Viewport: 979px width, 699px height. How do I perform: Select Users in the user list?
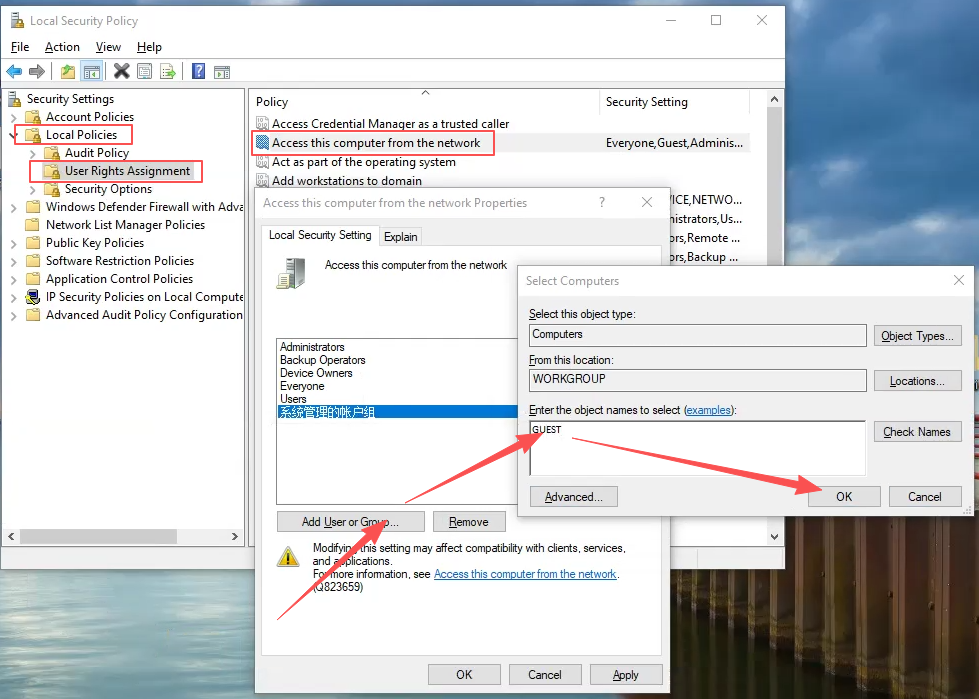pos(293,399)
